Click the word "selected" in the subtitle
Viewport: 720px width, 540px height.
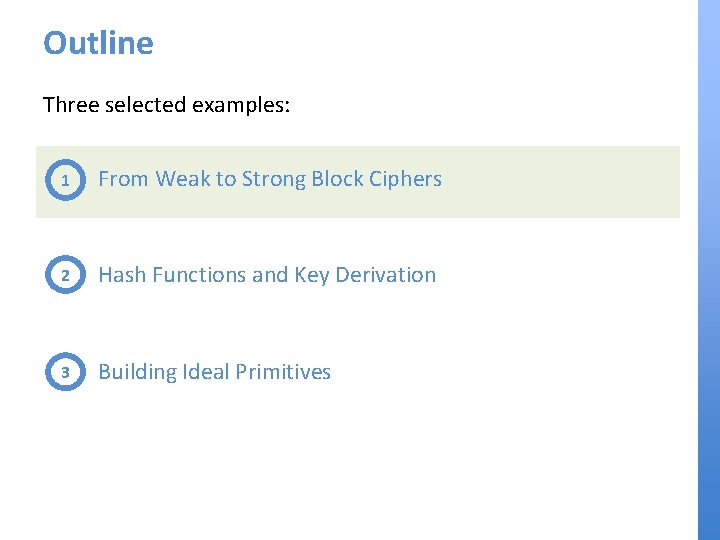144,104
